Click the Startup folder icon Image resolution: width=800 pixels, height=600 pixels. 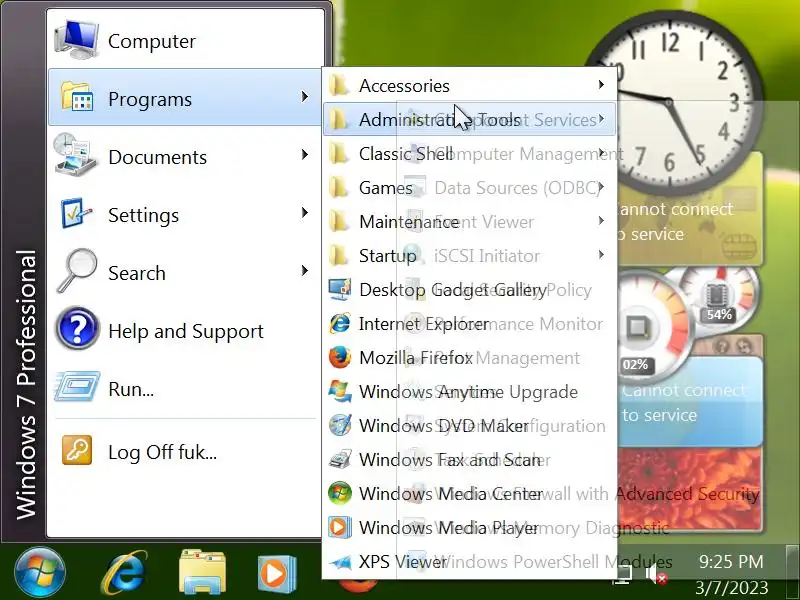click(339, 255)
